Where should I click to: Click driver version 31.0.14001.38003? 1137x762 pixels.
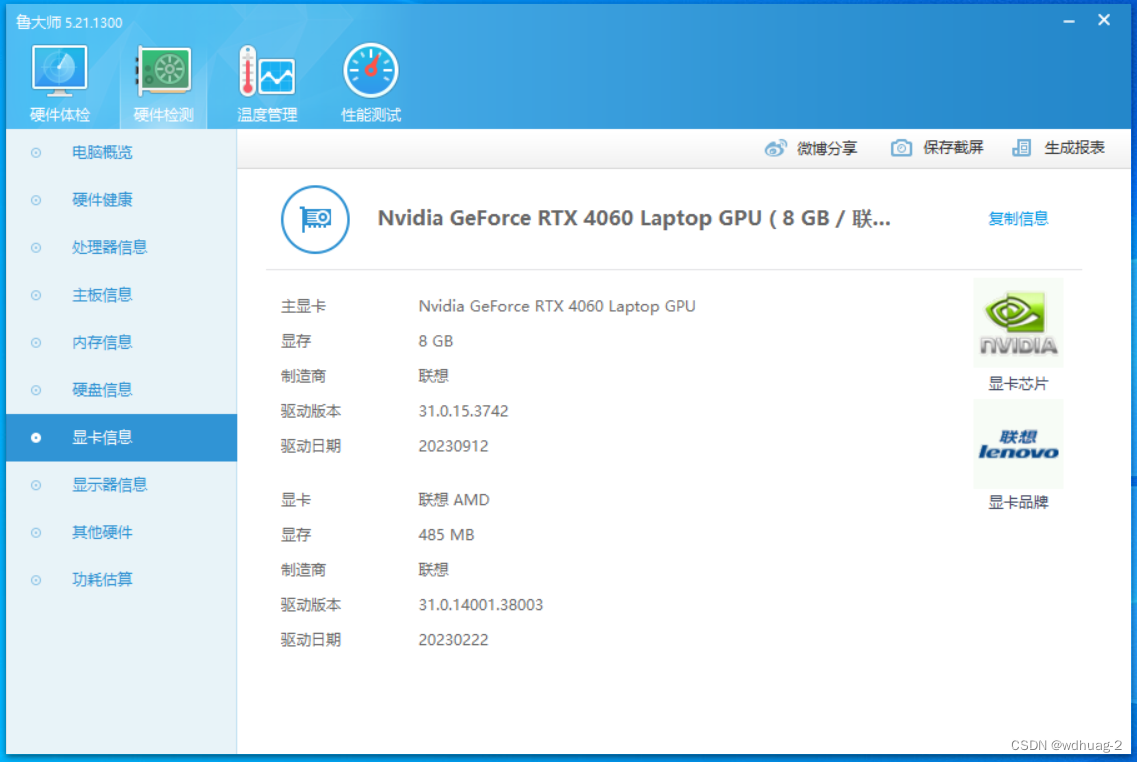481,605
